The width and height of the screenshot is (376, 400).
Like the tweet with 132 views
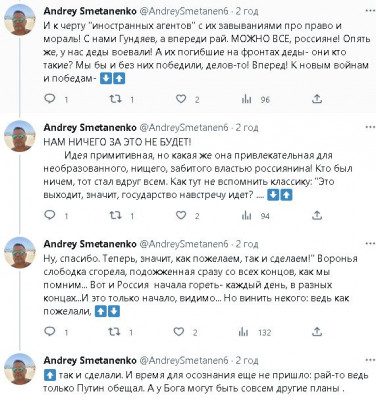click(179, 332)
